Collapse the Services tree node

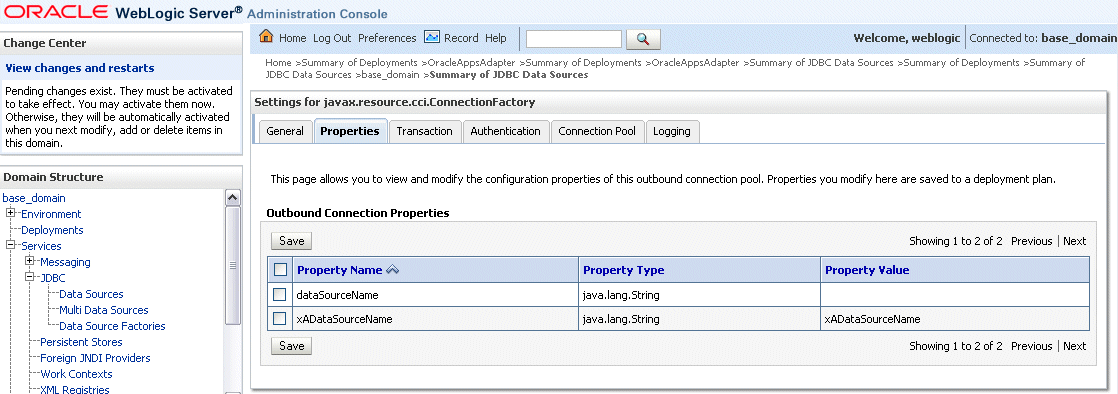click(x=11, y=245)
